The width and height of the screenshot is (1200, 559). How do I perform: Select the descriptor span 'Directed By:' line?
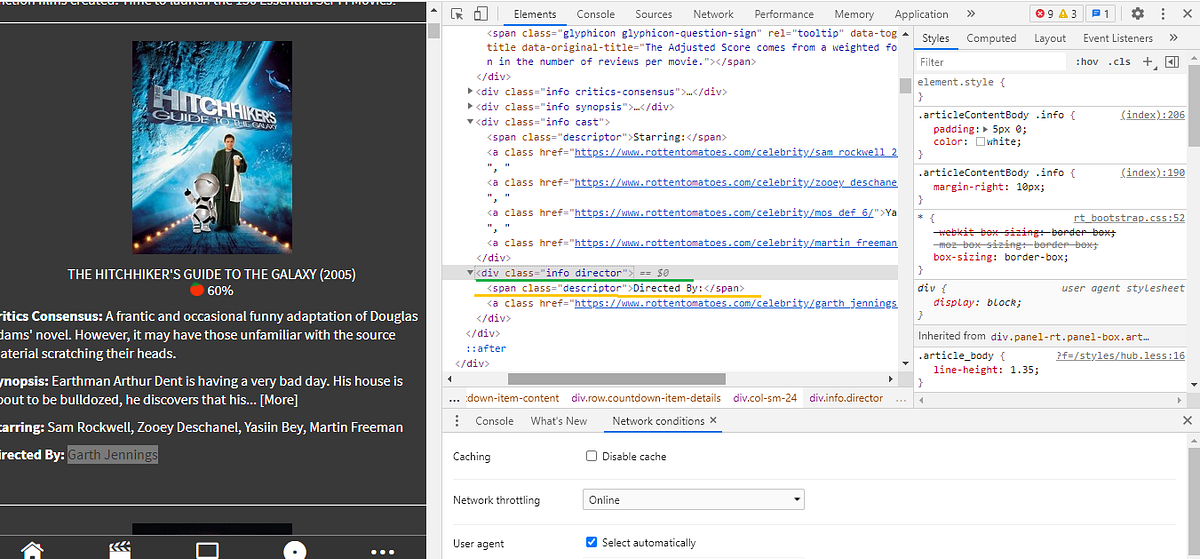(616, 288)
